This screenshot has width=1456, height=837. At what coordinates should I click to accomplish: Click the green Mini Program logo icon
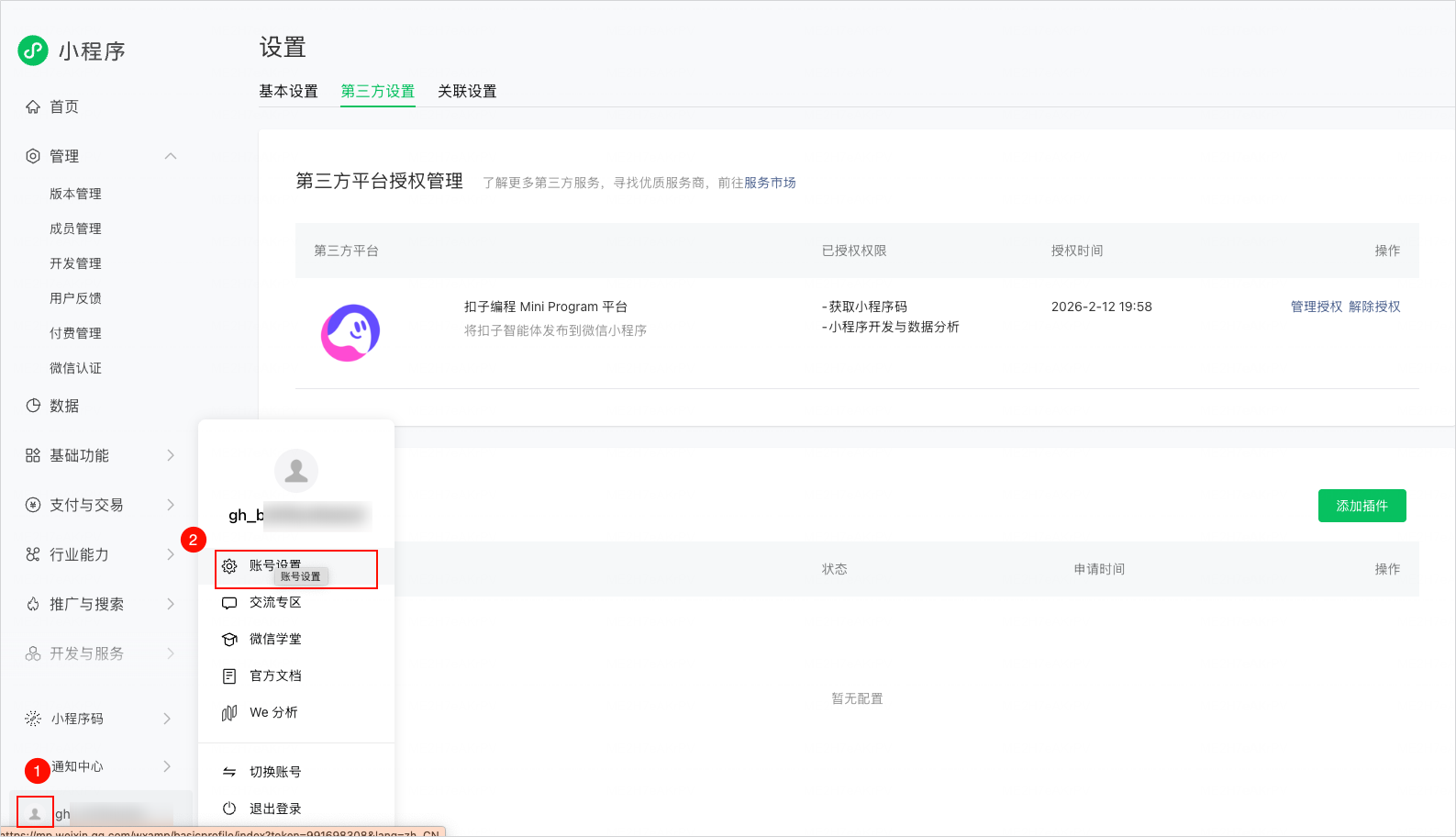[33, 50]
